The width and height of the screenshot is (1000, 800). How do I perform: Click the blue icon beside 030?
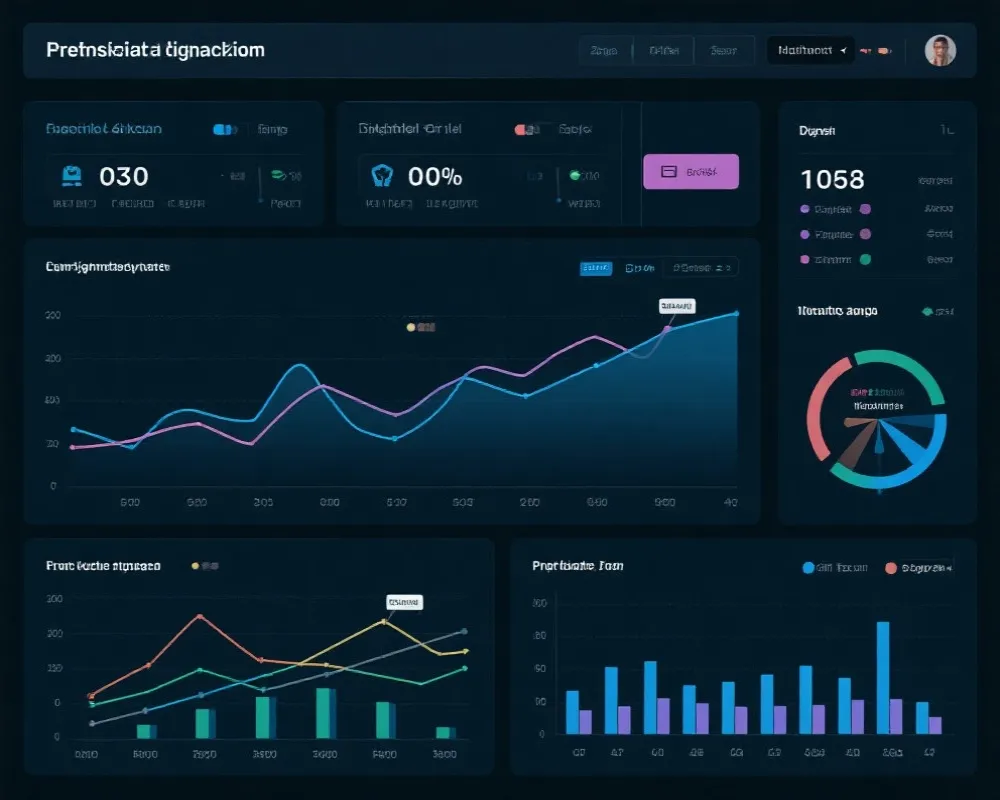73,177
